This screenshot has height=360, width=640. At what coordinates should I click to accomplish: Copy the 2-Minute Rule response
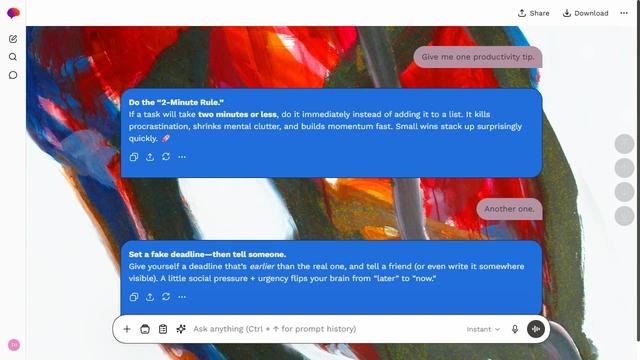tap(134, 157)
